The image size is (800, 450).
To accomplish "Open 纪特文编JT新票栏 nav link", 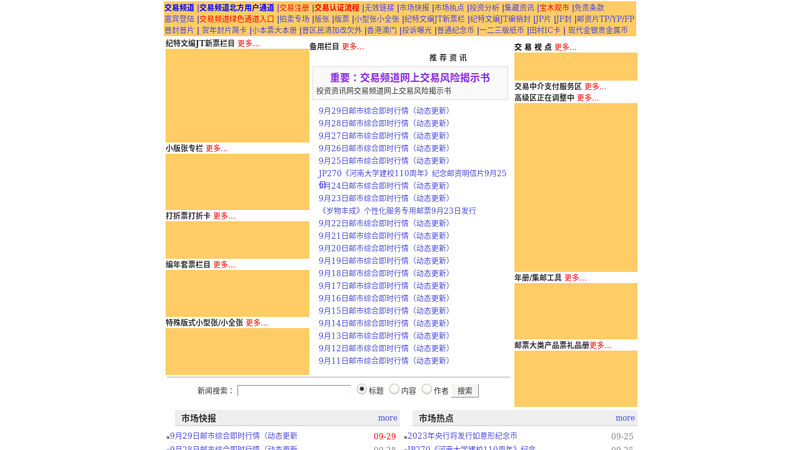I will coord(435,19).
